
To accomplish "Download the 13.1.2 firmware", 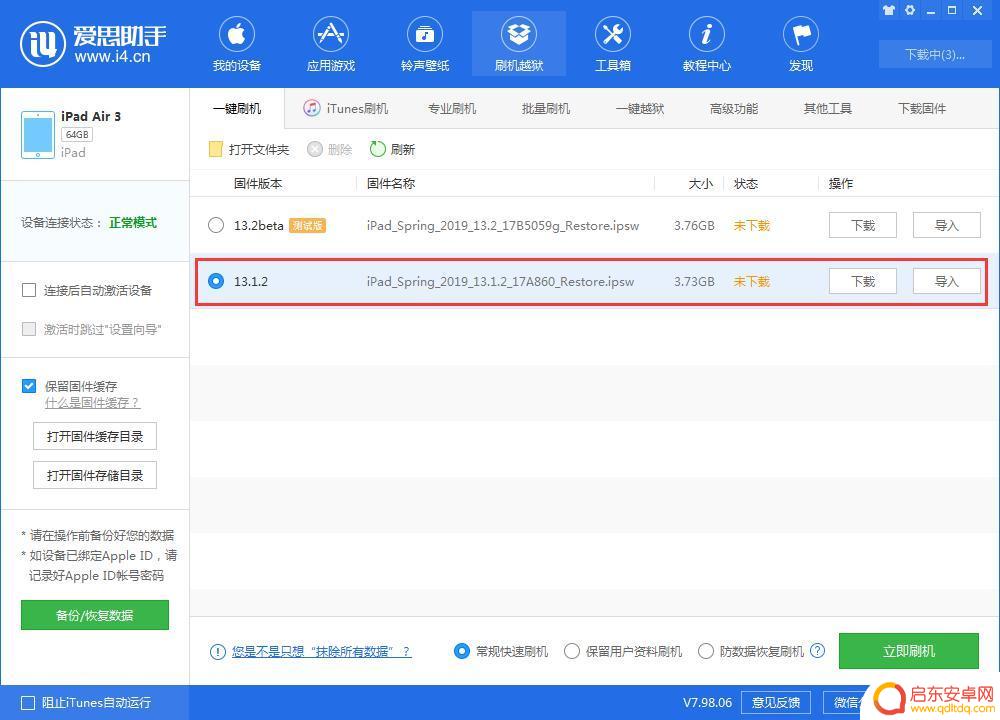I will (x=863, y=281).
